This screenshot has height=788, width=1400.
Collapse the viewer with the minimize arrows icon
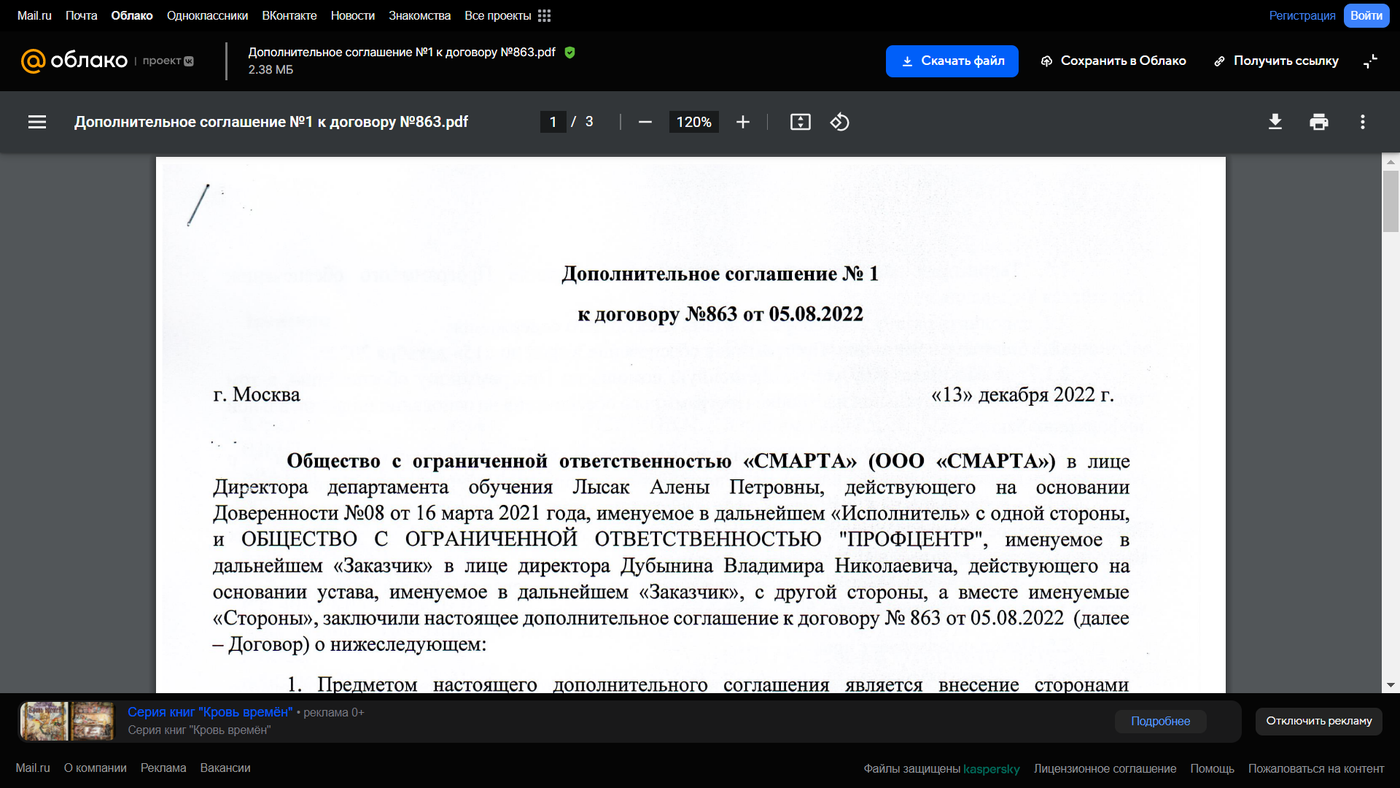pos(1370,61)
